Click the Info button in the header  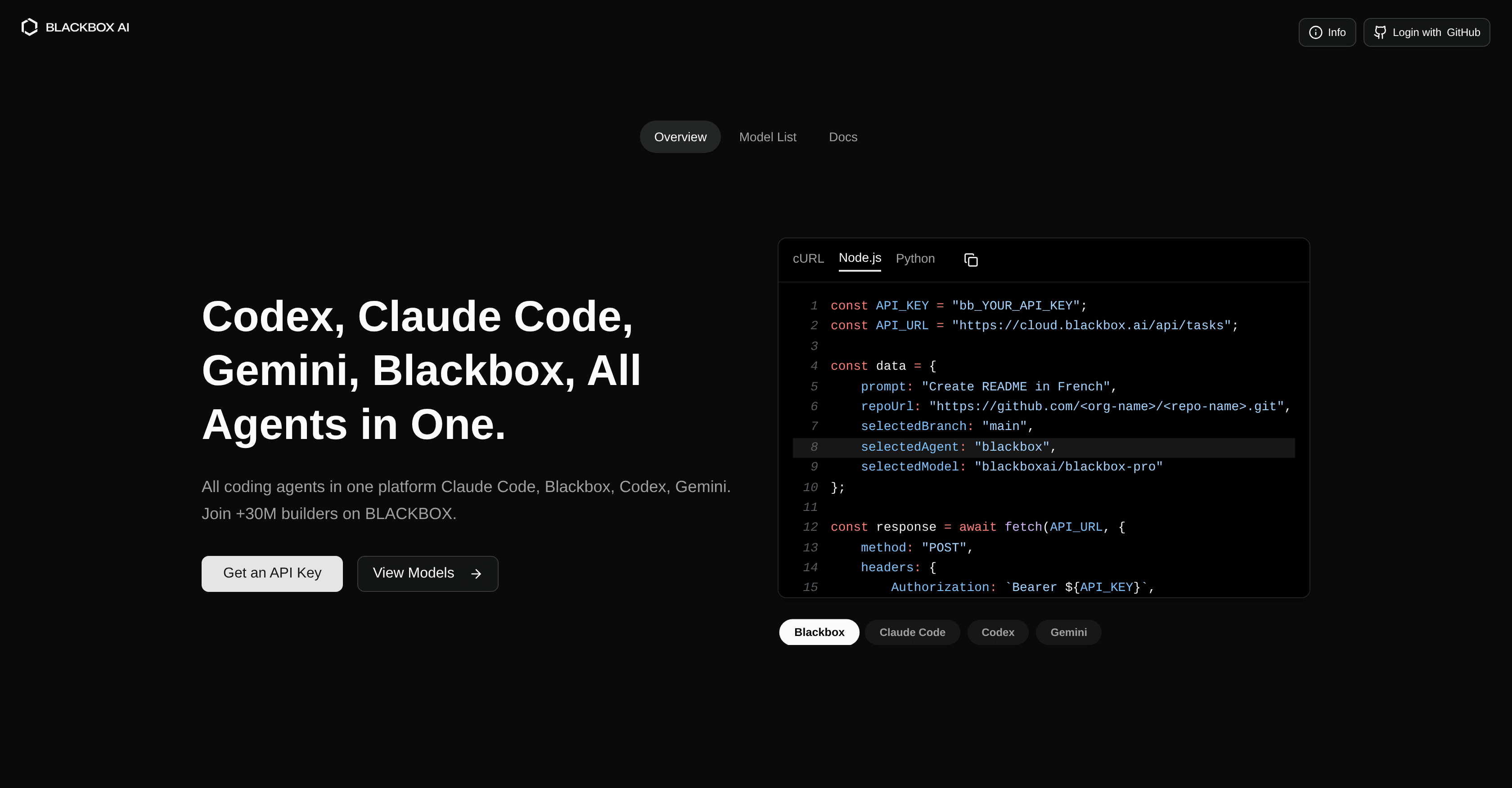pyautogui.click(x=1327, y=32)
